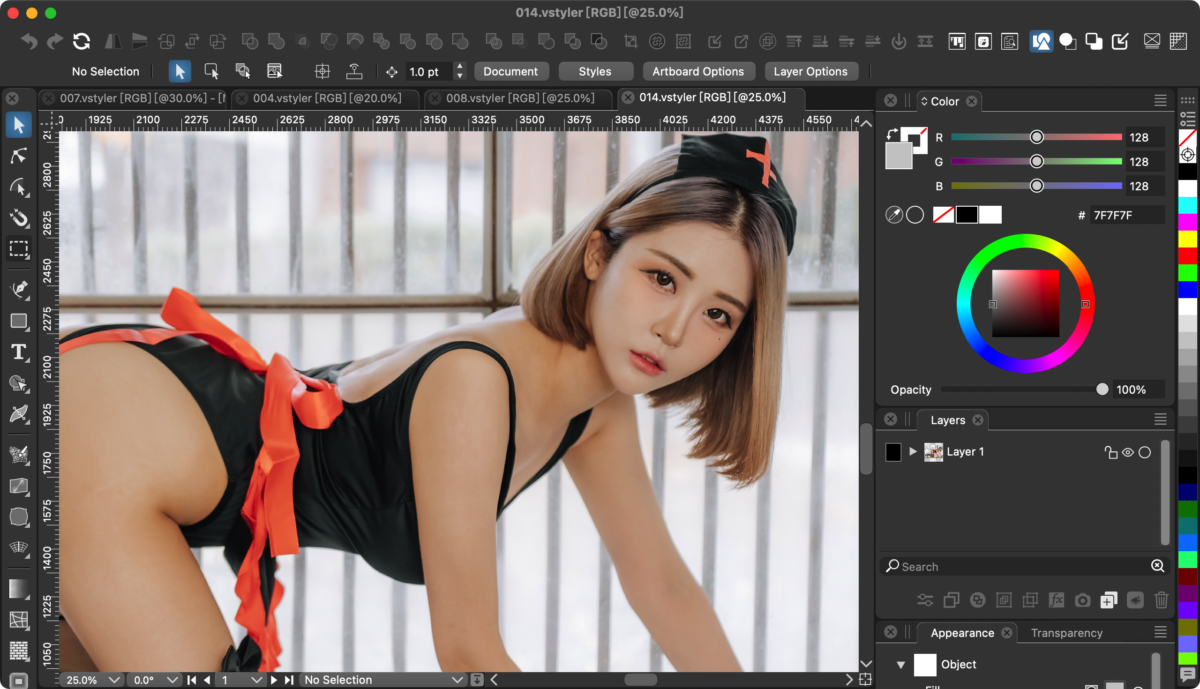This screenshot has width=1200, height=689.
Task: Toggle the checkered edit icon in top toolbar
Action: (1121, 41)
